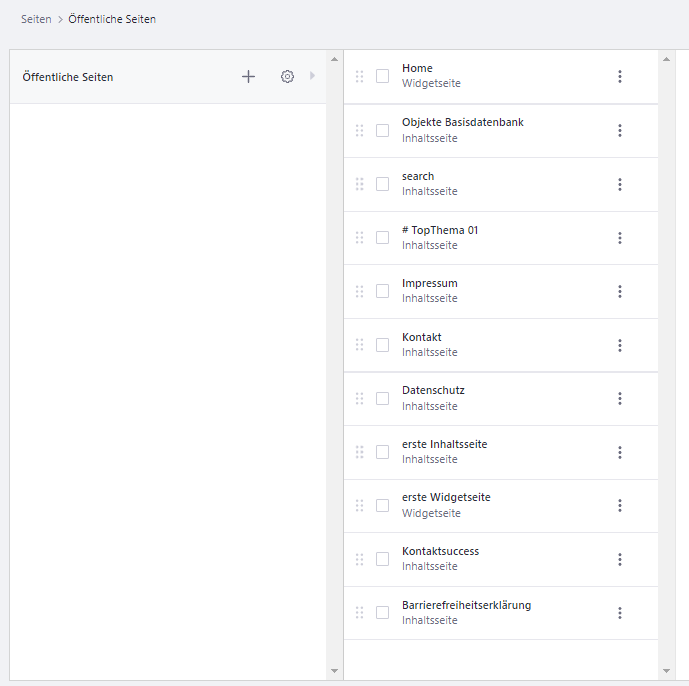689x686 pixels.
Task: Open the kebab menu for Home page
Action: (620, 76)
